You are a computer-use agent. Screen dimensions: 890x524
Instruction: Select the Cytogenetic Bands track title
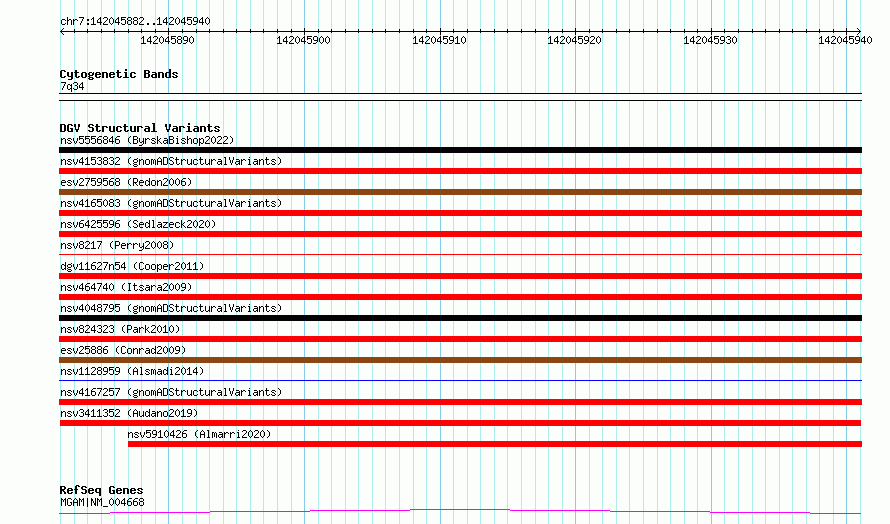point(119,74)
